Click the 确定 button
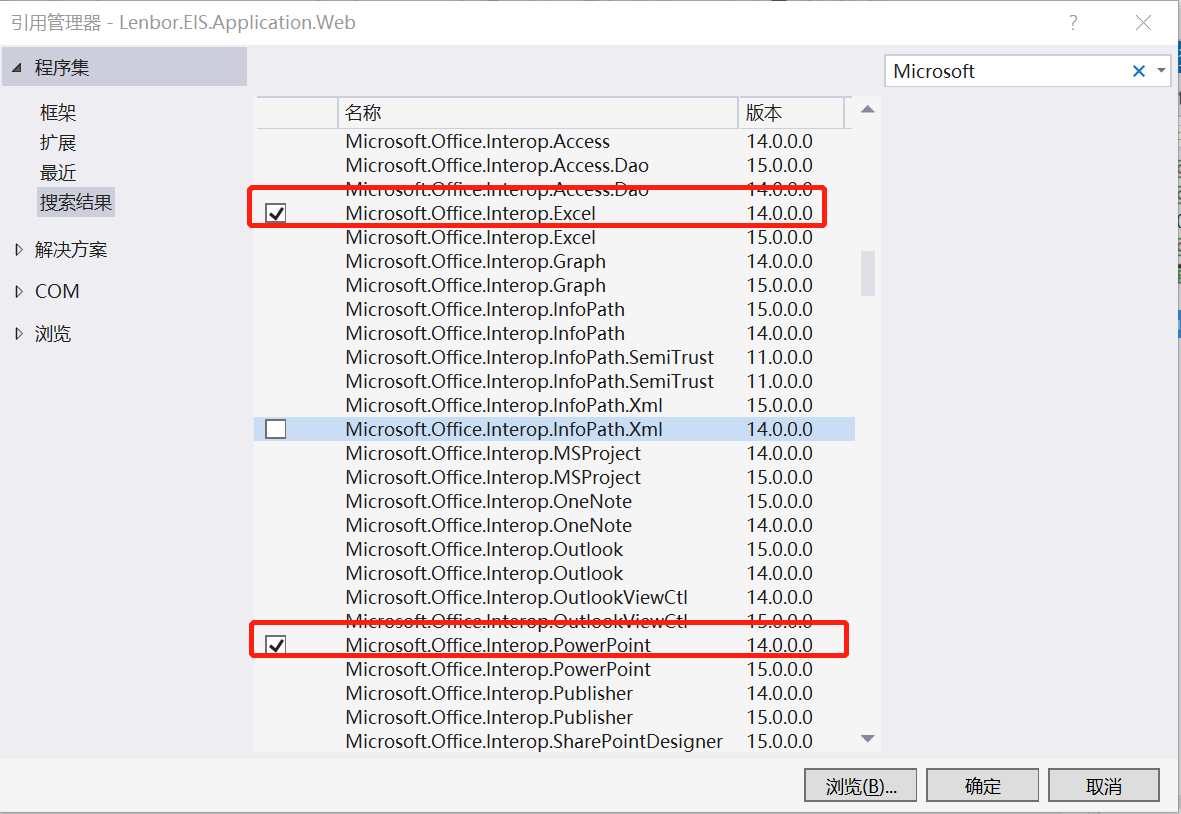This screenshot has height=814, width=1181. [982, 786]
